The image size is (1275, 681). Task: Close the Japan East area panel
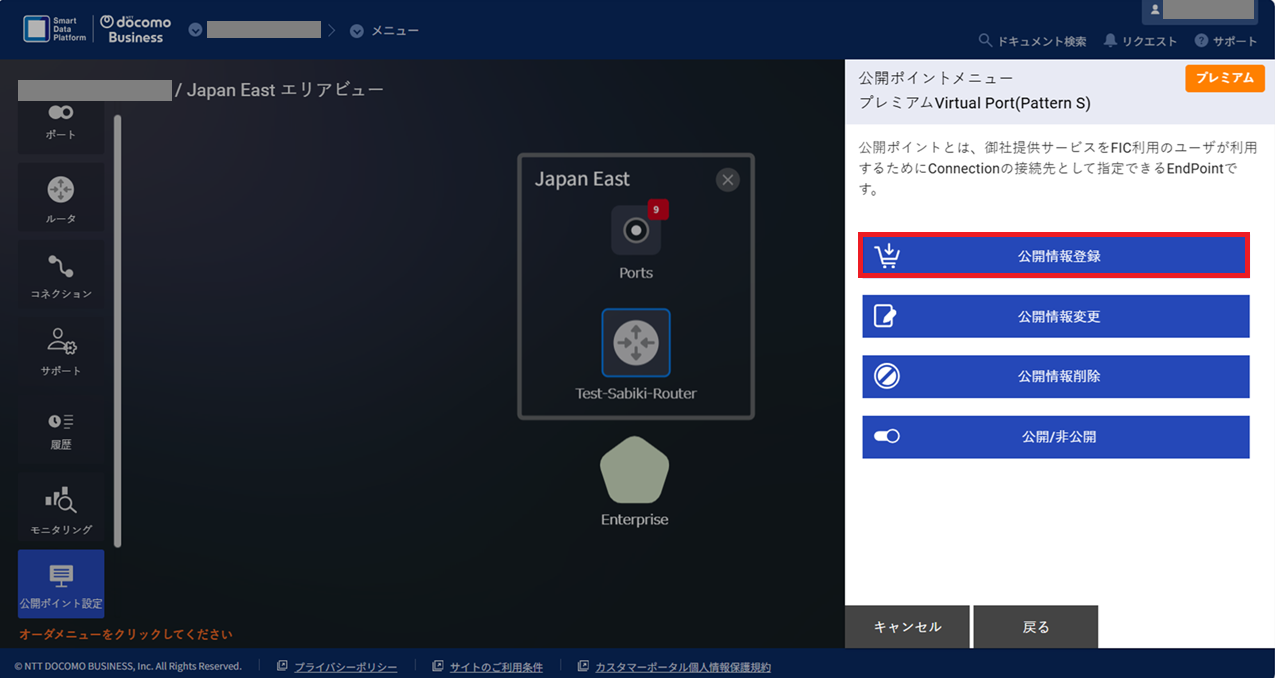click(x=727, y=180)
